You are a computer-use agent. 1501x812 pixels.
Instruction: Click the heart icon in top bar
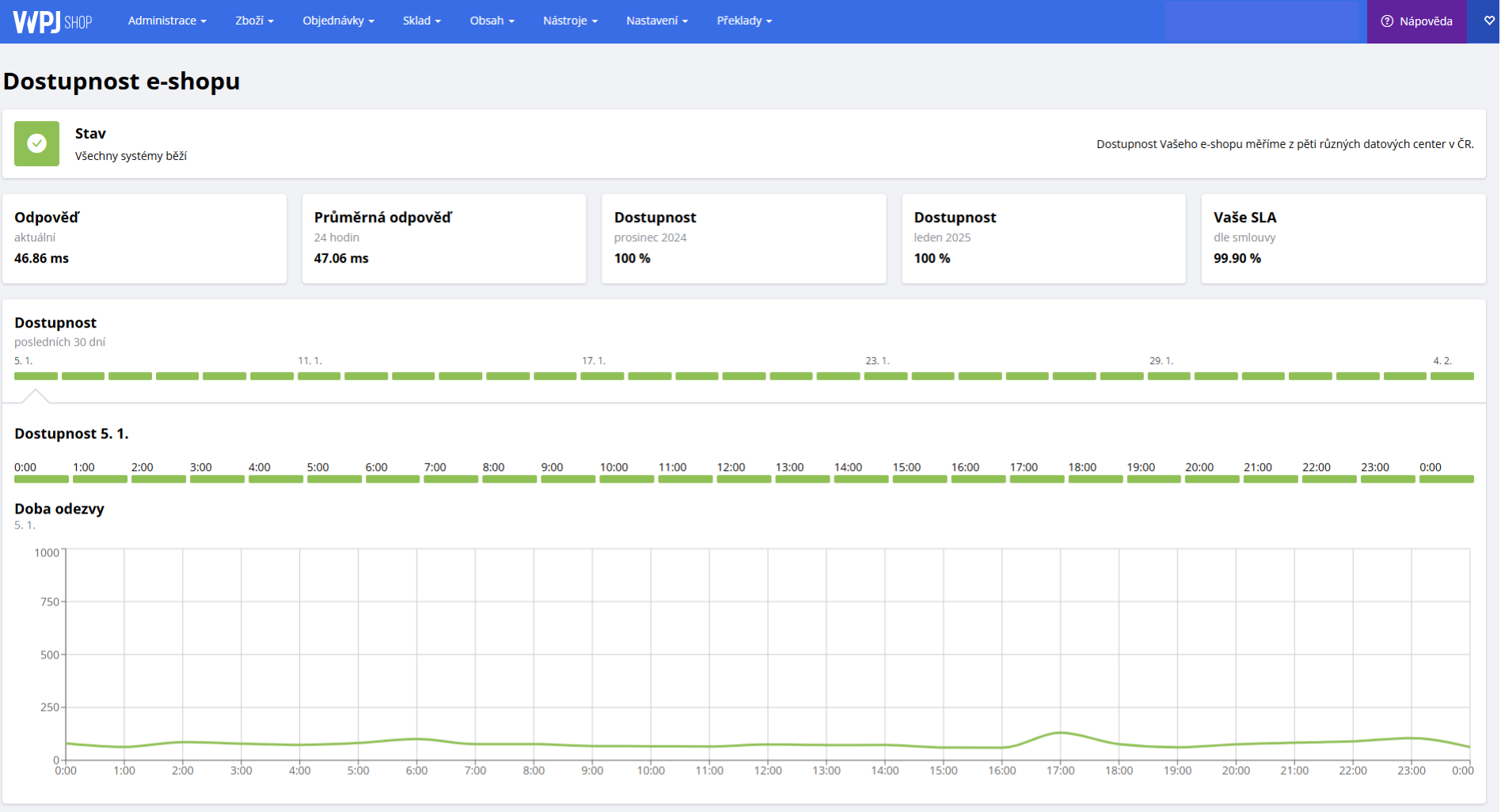[x=1489, y=21]
